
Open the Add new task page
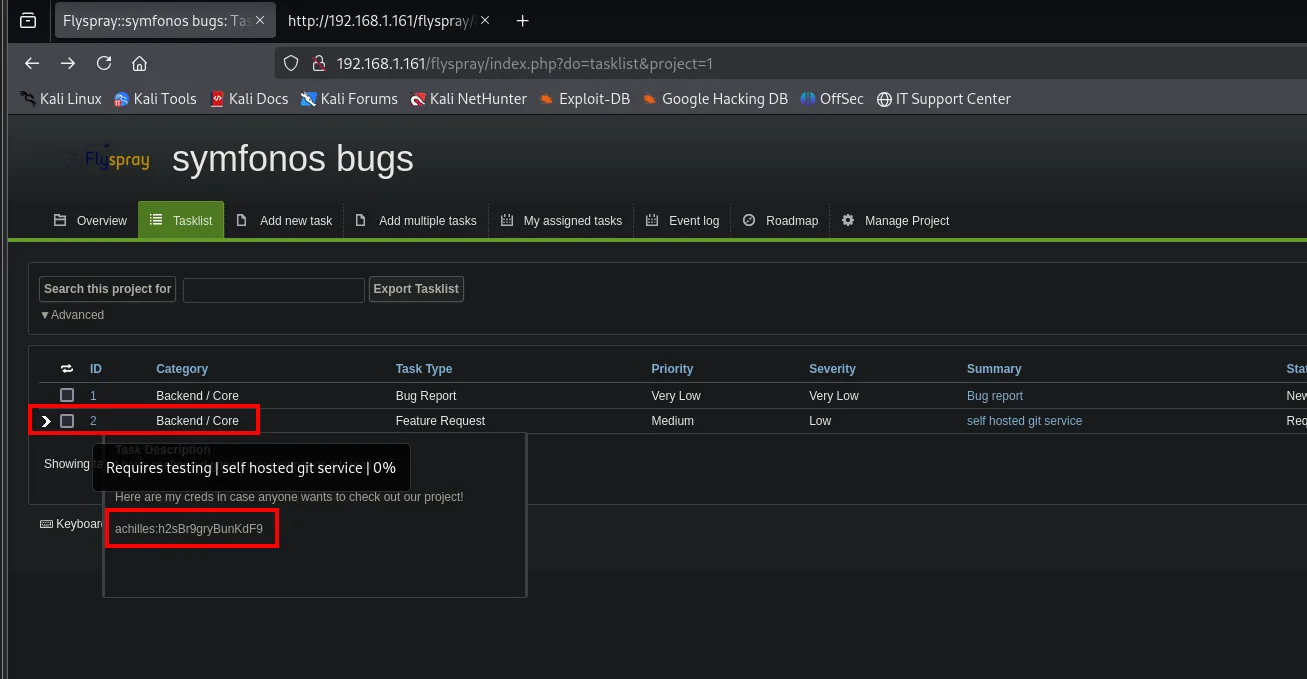(x=284, y=220)
